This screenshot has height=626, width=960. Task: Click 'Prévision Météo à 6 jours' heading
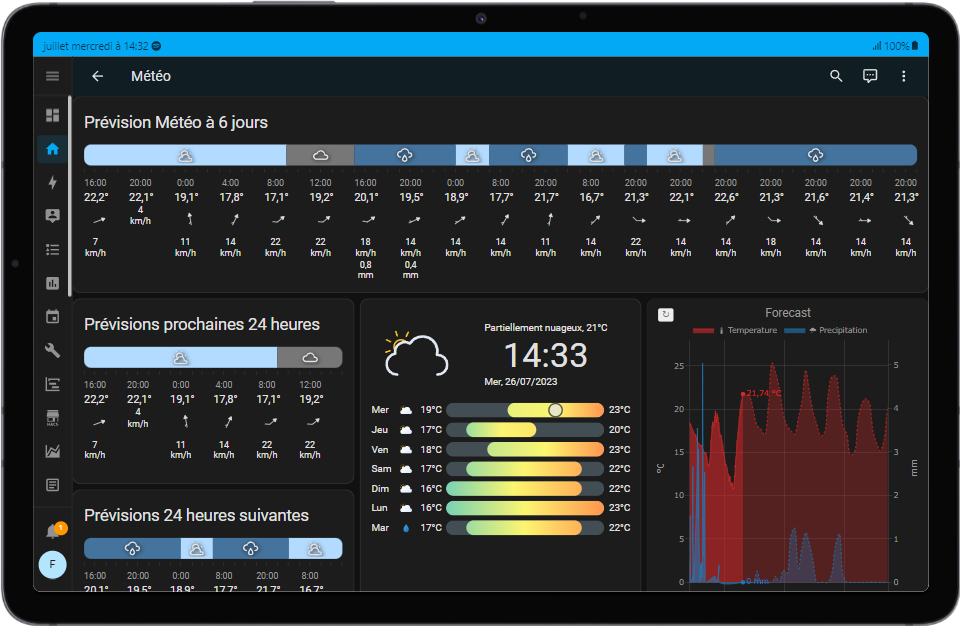176,123
